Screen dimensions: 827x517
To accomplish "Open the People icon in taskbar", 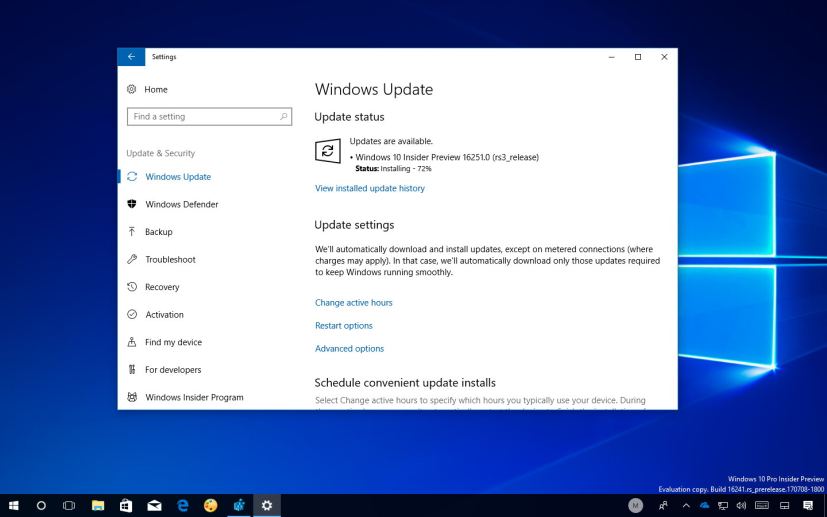I will coord(663,505).
